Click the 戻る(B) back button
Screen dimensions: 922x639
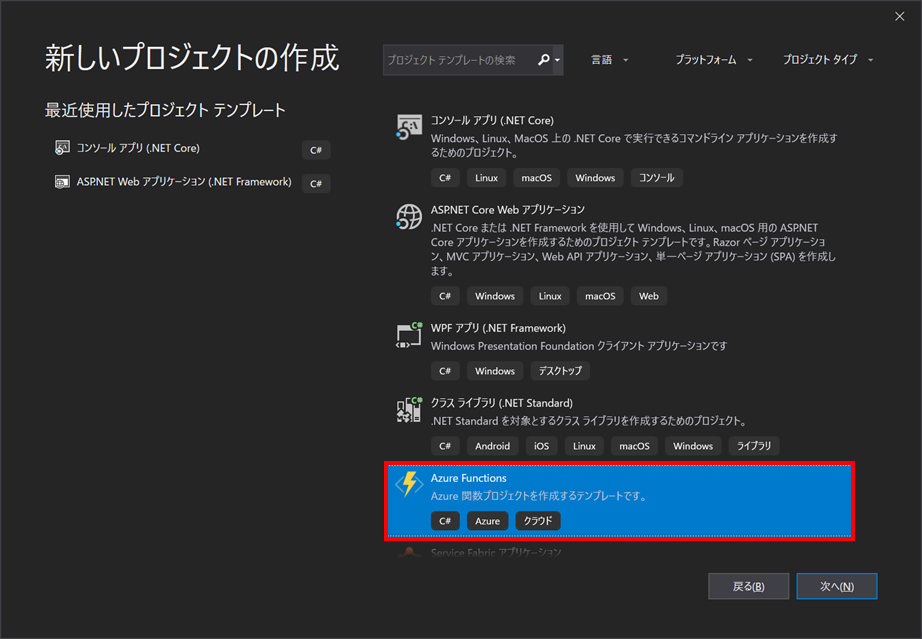749,586
